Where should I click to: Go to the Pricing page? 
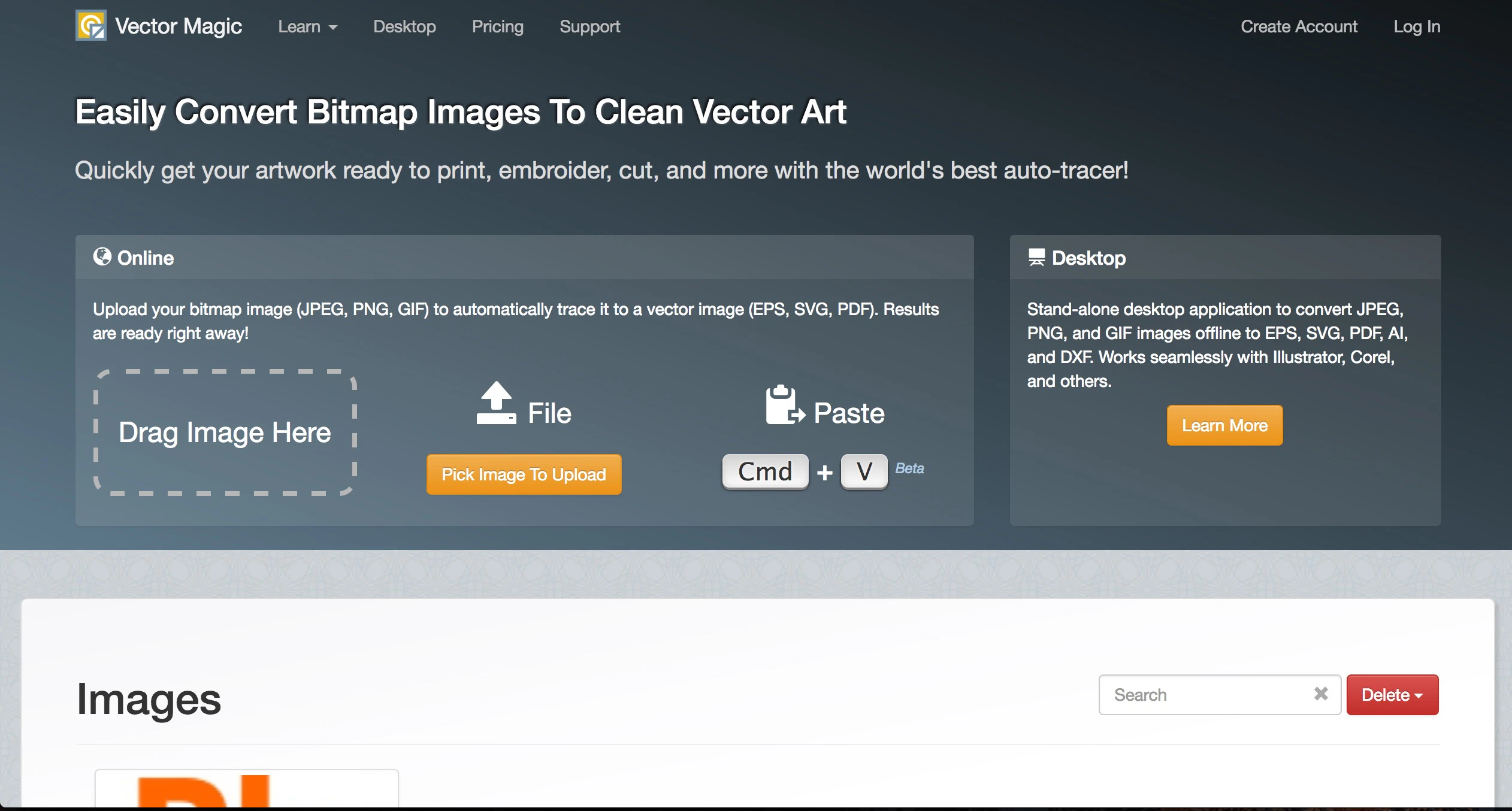(x=497, y=26)
